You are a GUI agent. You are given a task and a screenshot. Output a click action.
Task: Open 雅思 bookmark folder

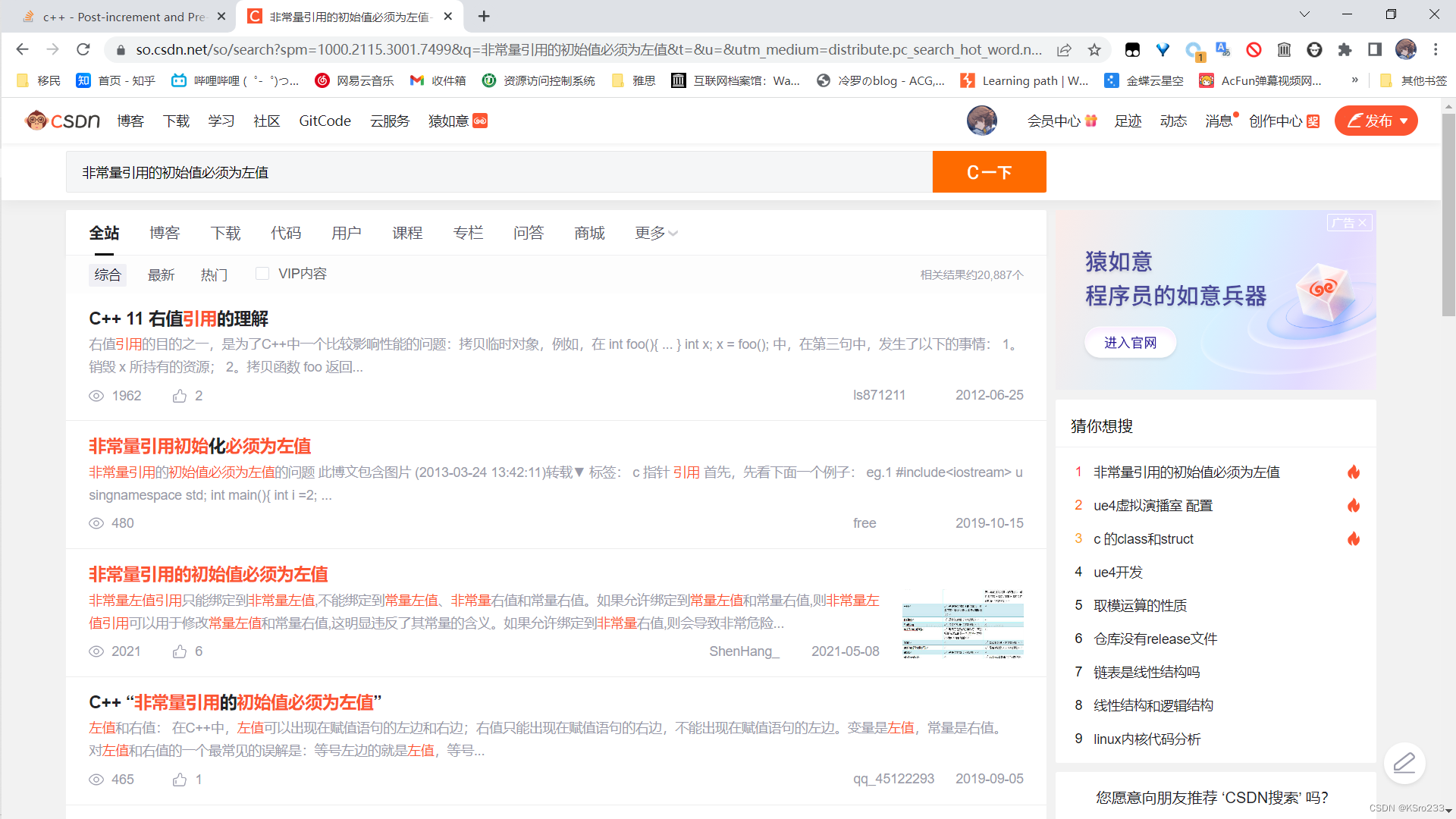coord(633,80)
